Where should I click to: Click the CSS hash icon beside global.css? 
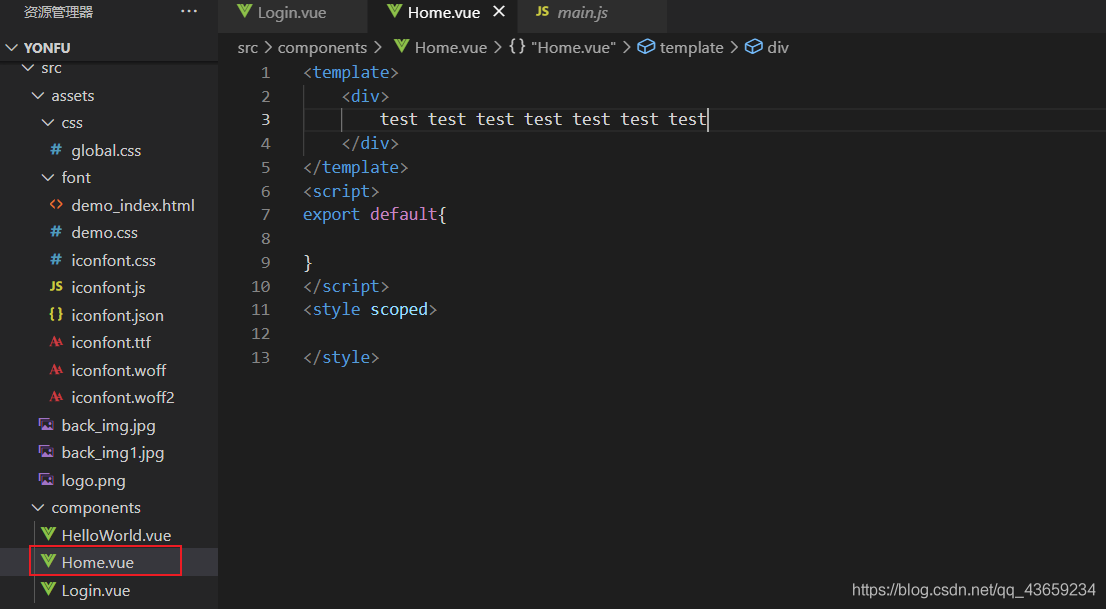(x=56, y=150)
